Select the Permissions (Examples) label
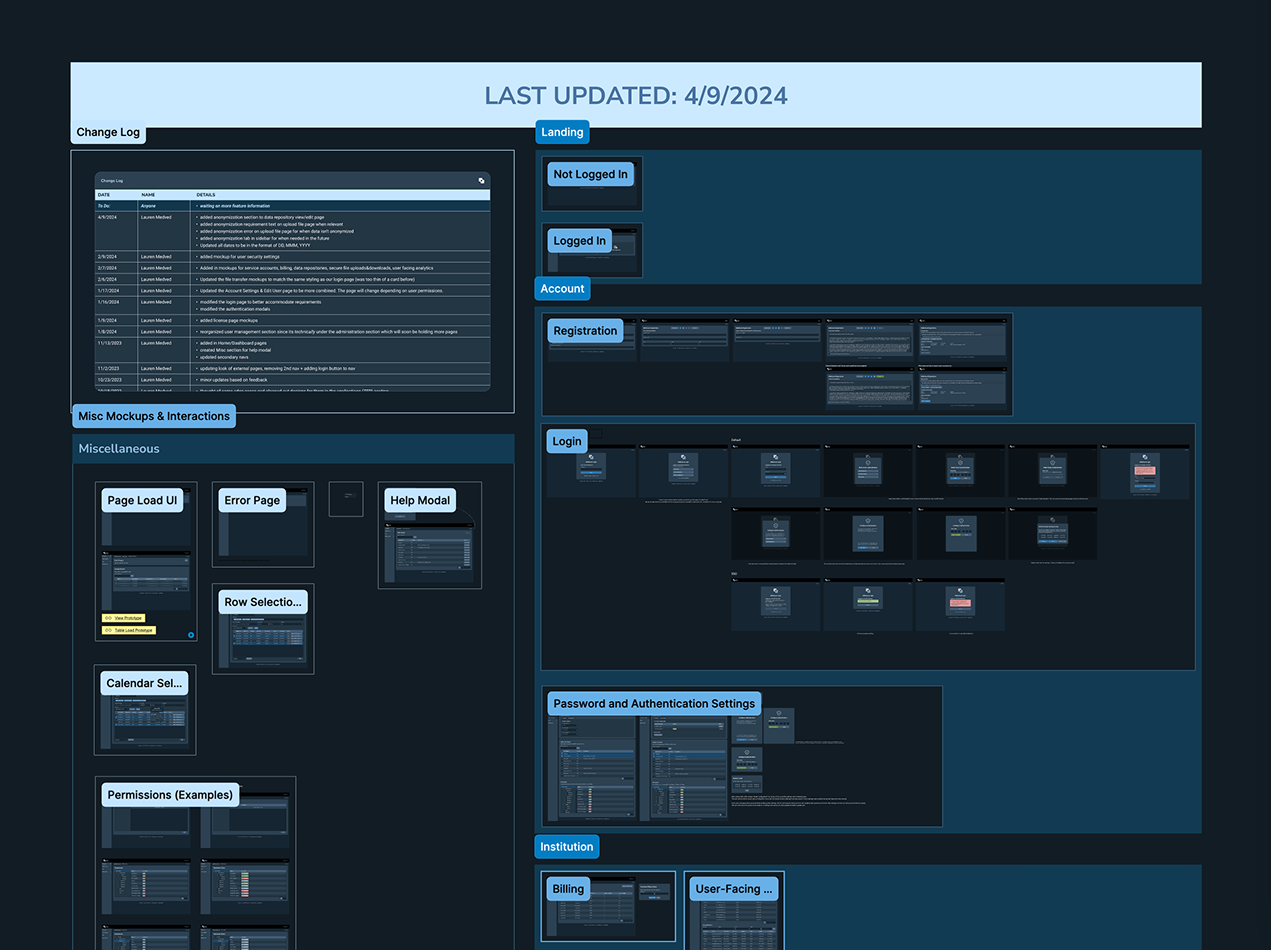 tap(170, 795)
